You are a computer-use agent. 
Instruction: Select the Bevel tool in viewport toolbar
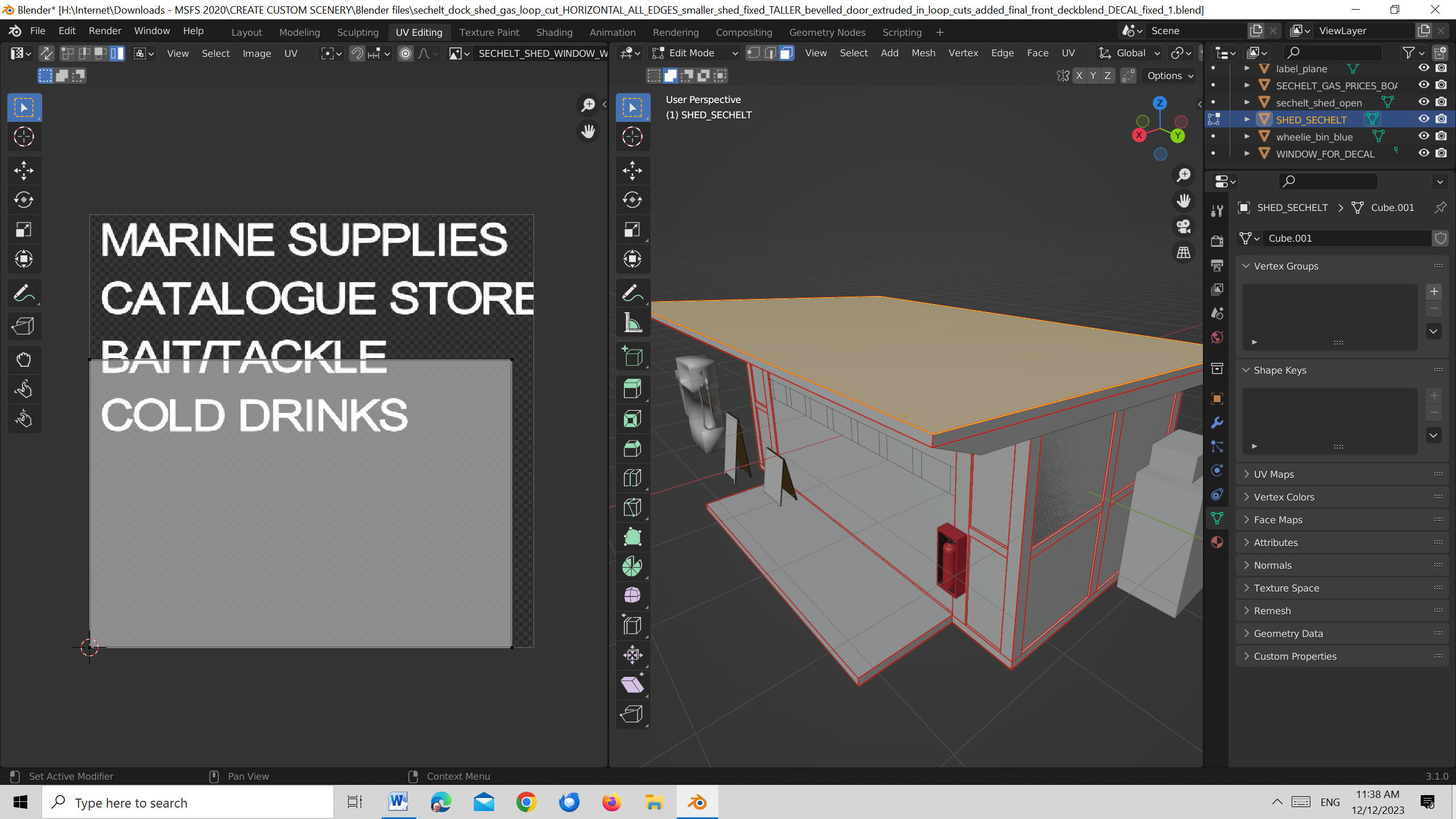pos(632,448)
